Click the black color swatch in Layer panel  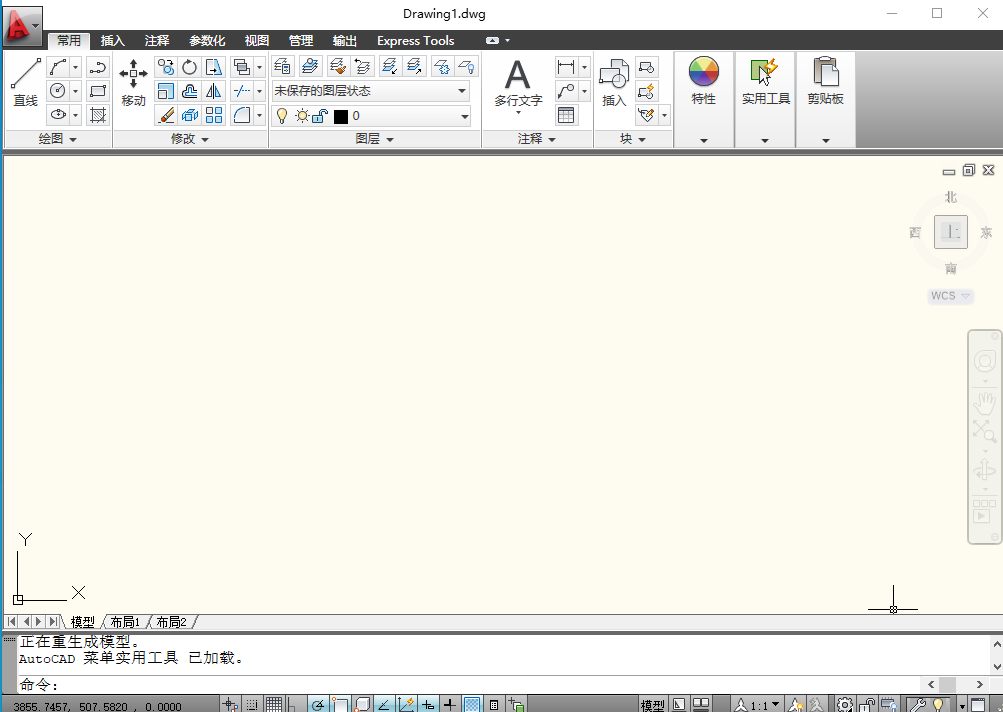pyautogui.click(x=340, y=116)
